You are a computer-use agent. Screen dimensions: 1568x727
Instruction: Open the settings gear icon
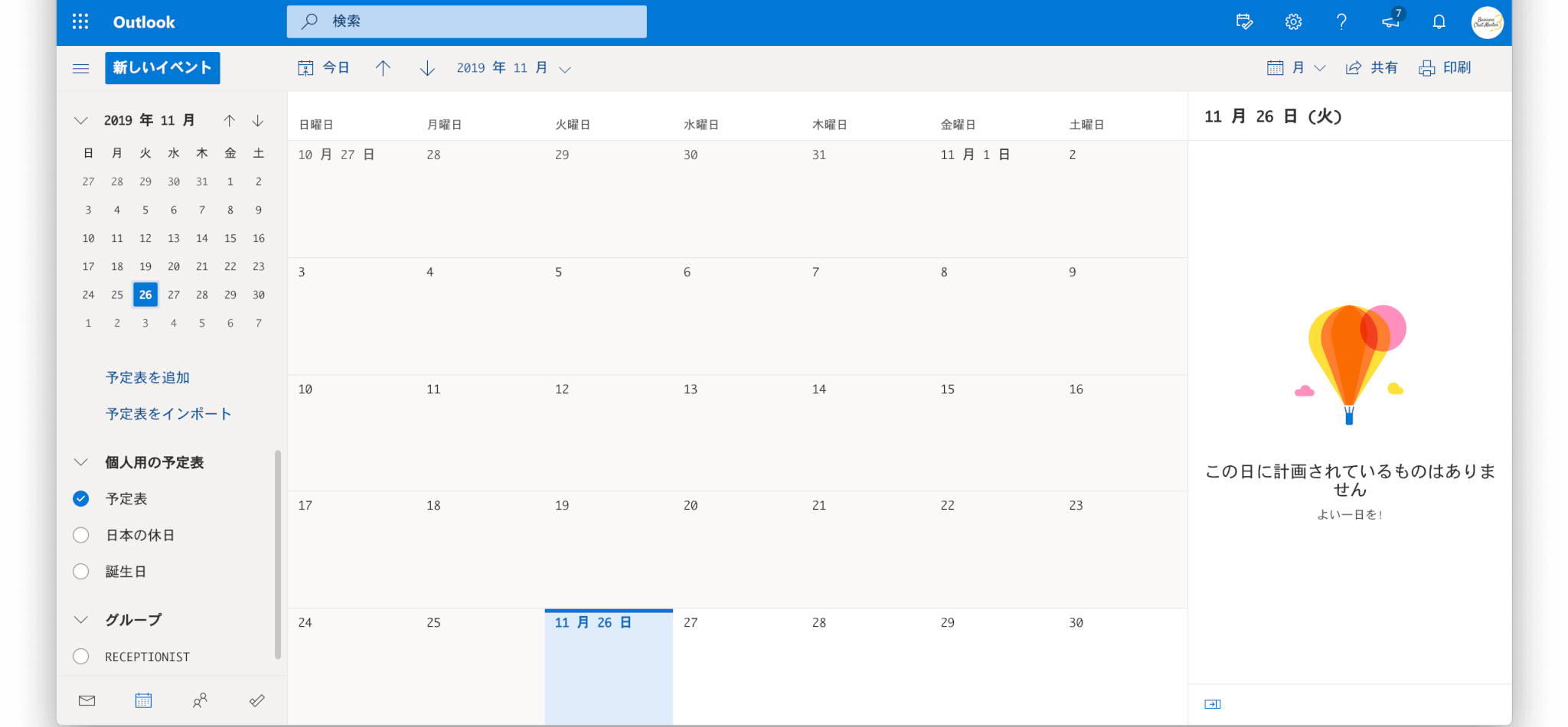pos(1293,22)
